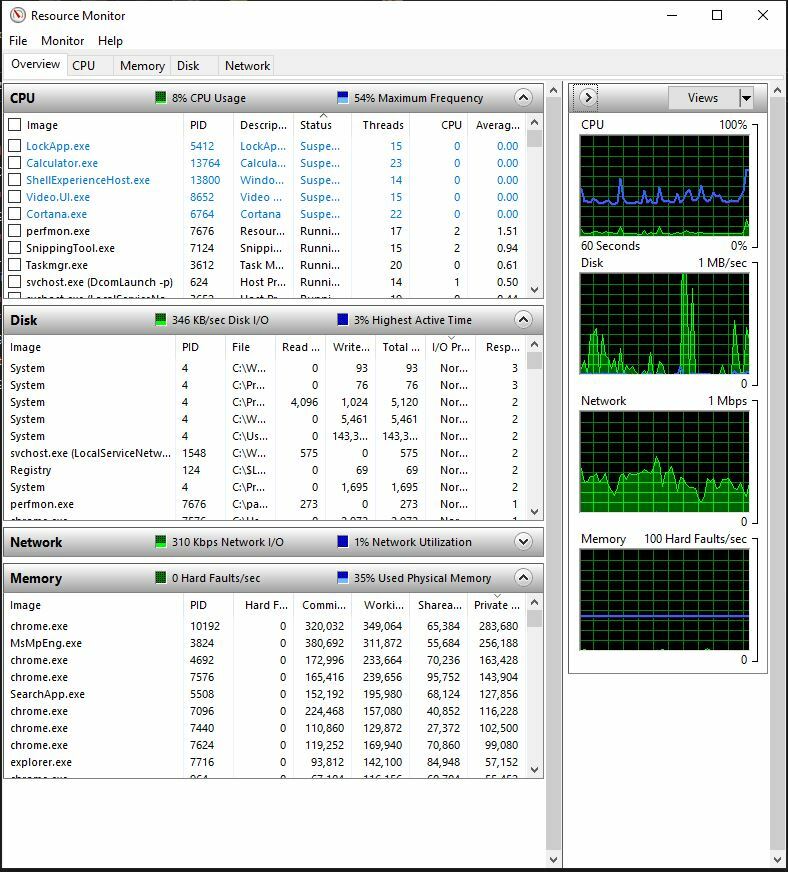788x872 pixels.
Task: Check the Taskmgr.exe process checkbox
Action: [x=15, y=265]
